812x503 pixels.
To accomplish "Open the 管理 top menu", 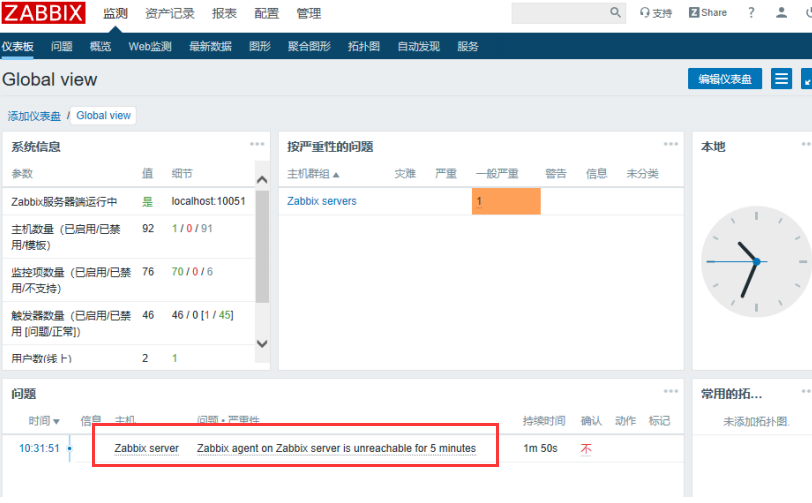I will (309, 13).
